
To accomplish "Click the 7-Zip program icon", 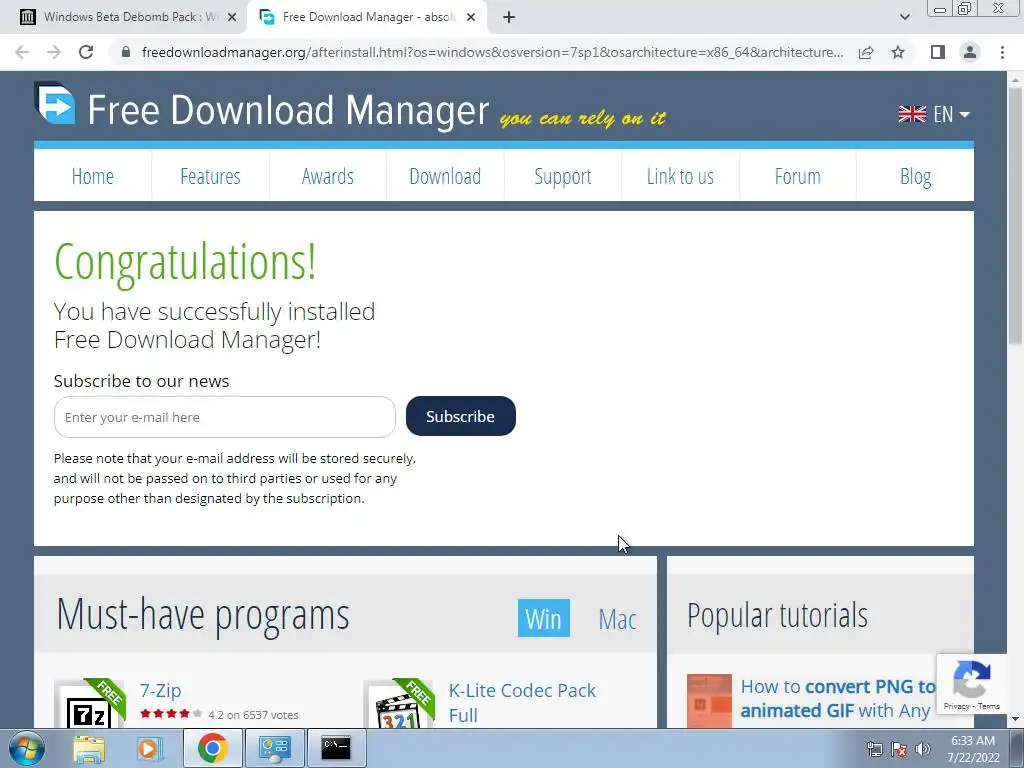I will (90, 704).
